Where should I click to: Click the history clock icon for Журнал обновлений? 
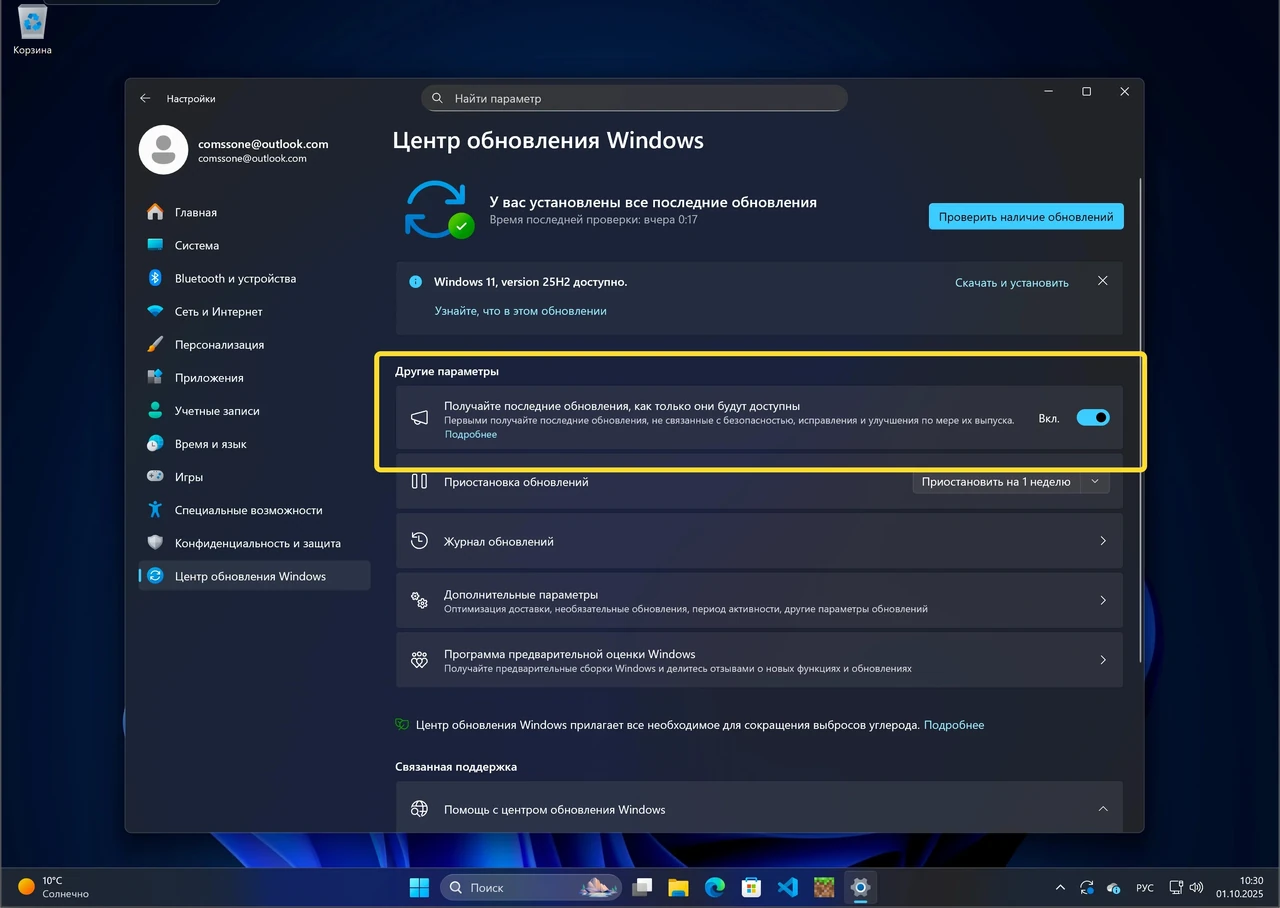pos(420,541)
